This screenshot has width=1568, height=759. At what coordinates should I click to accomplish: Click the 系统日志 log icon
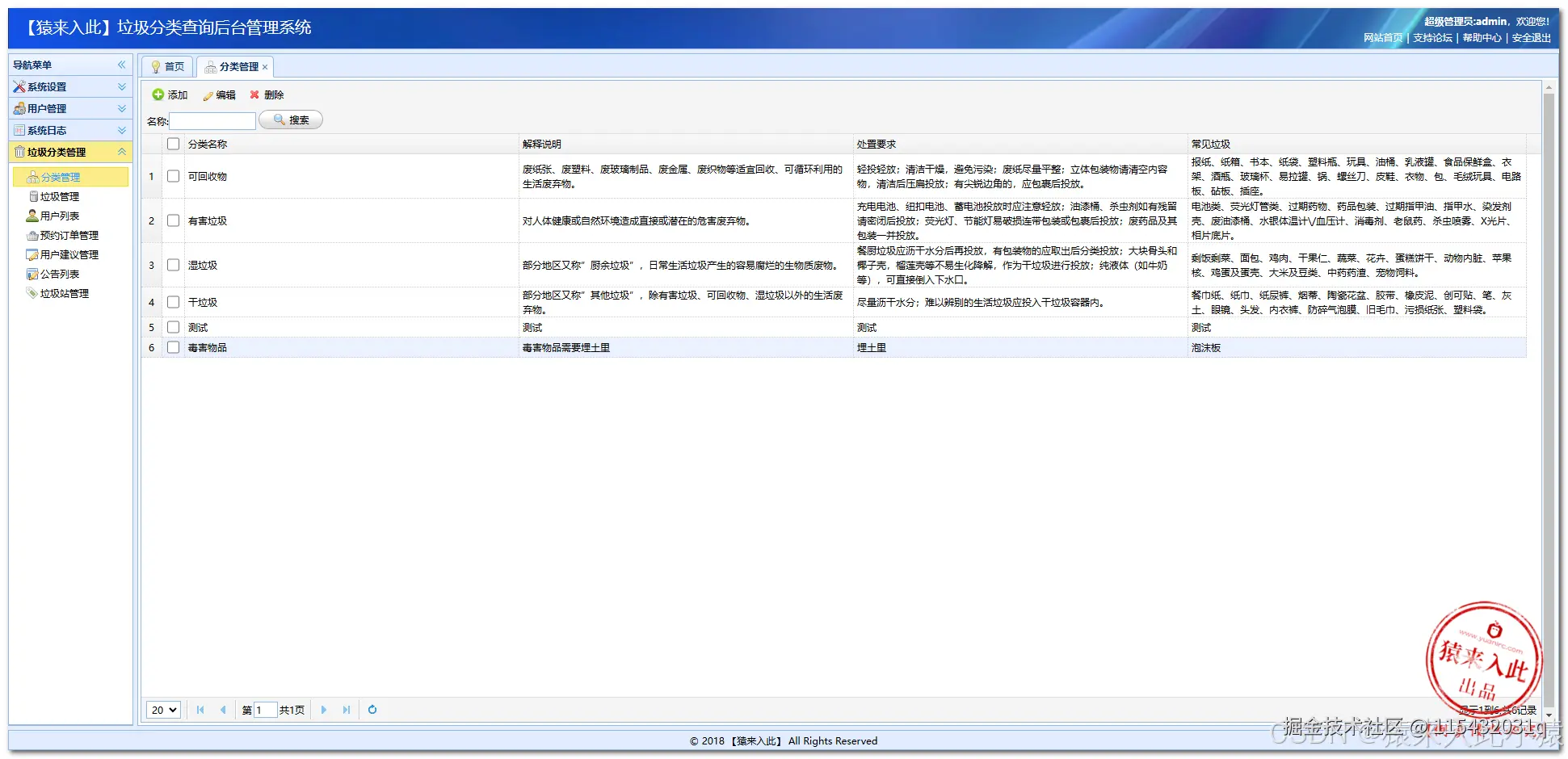tap(19, 130)
